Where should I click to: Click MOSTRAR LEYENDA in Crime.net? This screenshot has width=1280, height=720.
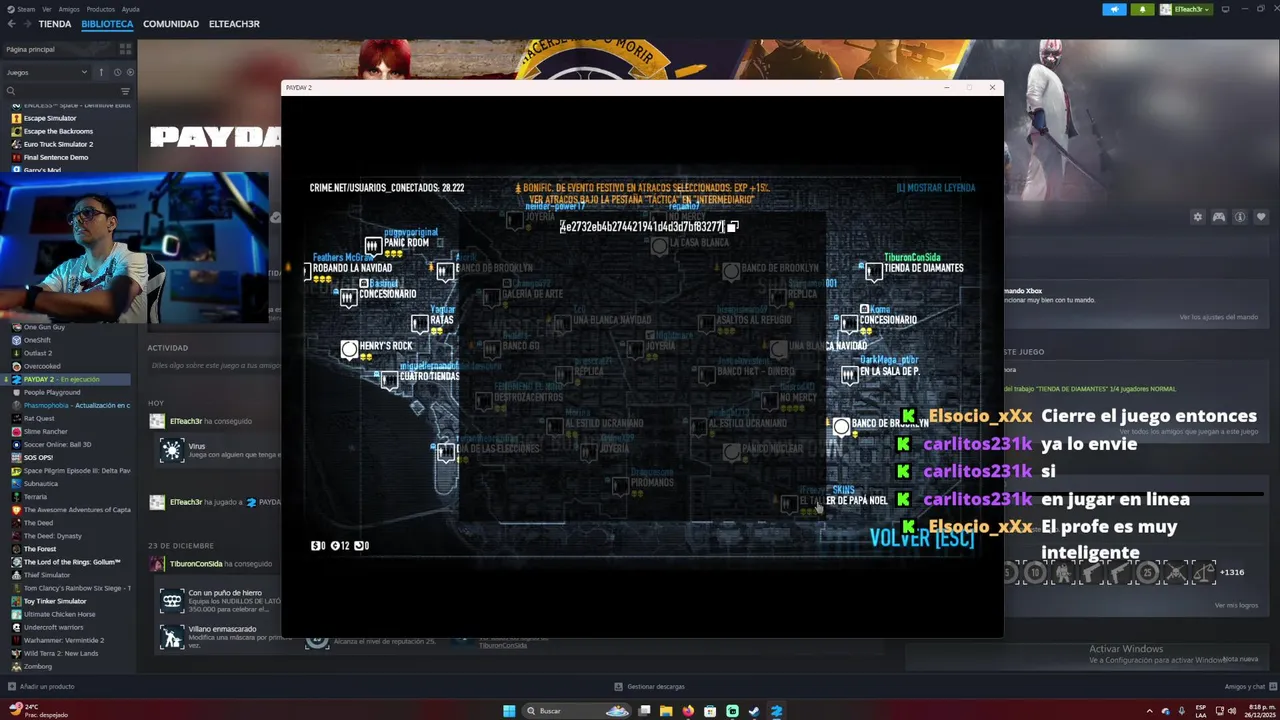tap(936, 188)
